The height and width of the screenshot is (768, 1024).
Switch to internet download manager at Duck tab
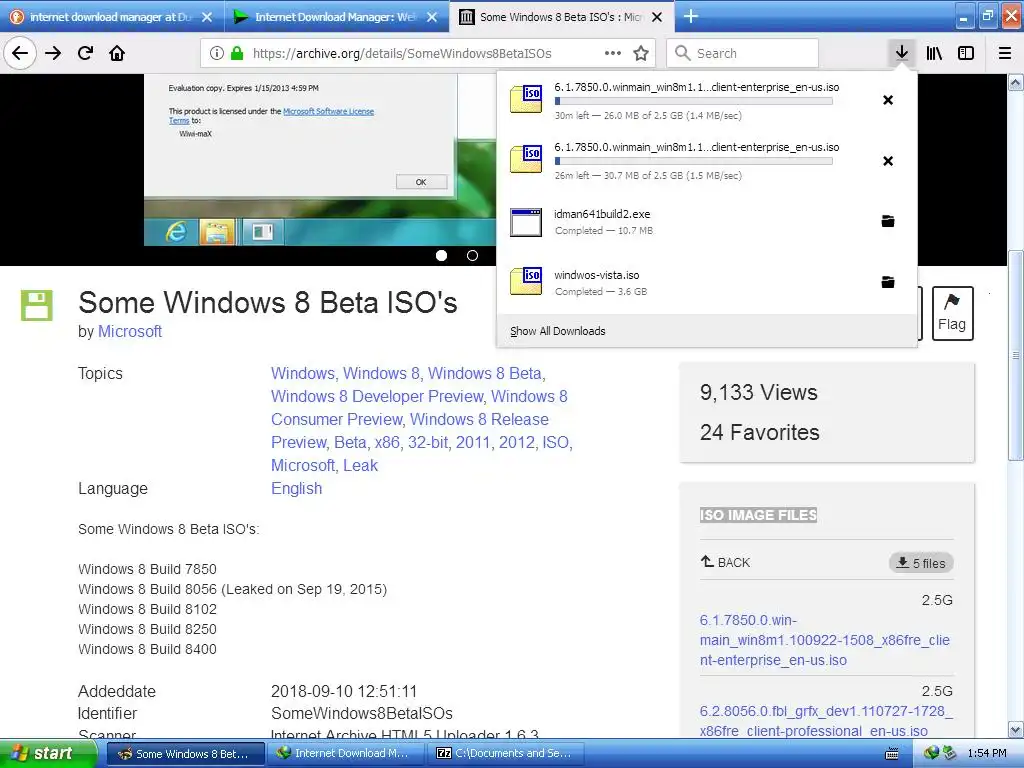pos(110,17)
